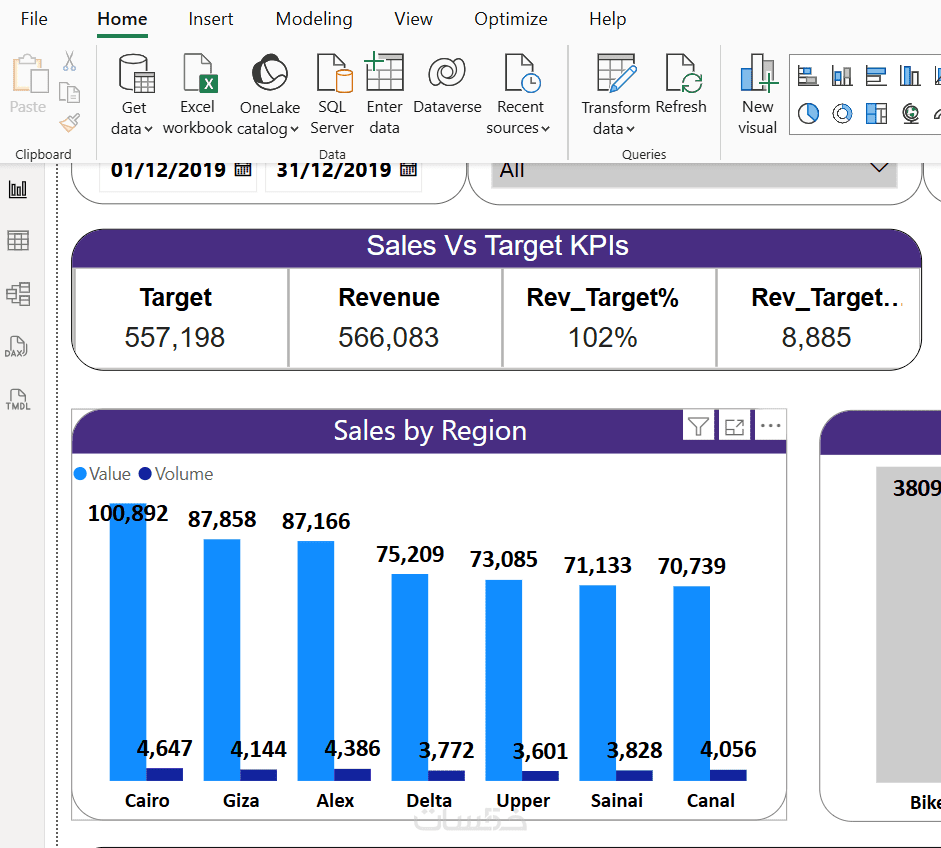
Task: Switch to Report view in sidebar
Action: 18,190
